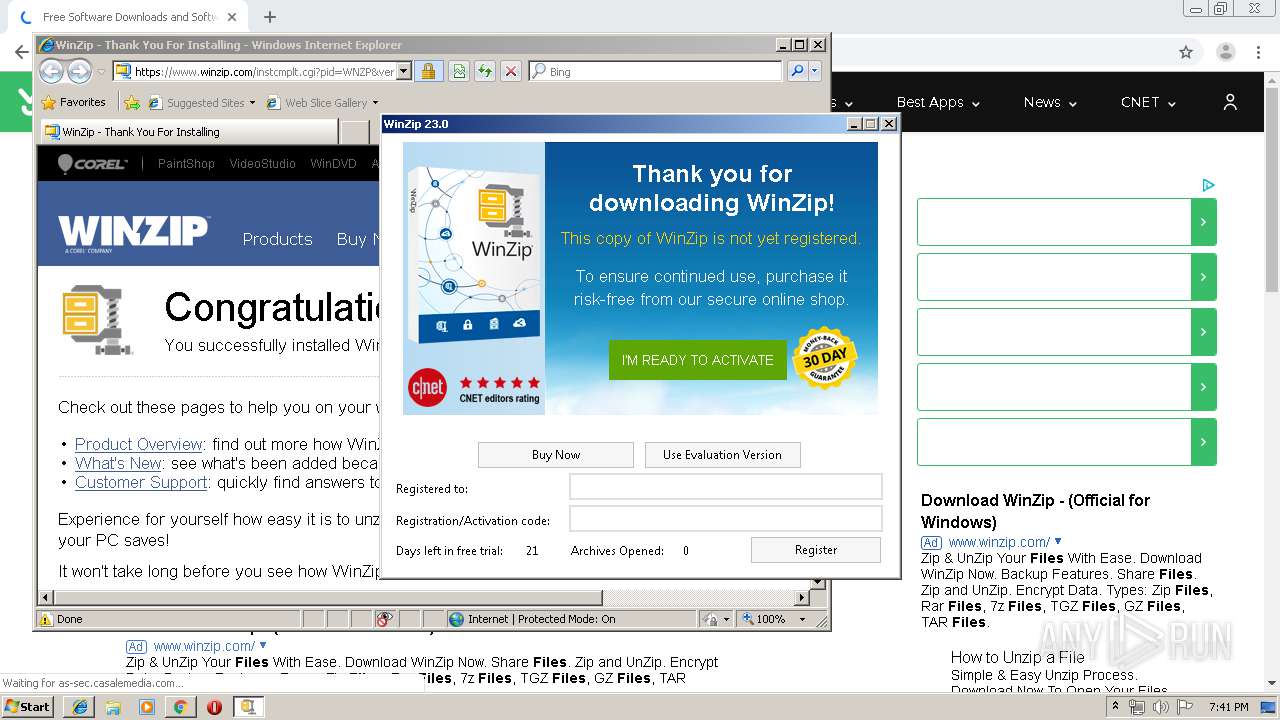
Task: Click Use Evaluation Version button
Action: coord(722,455)
